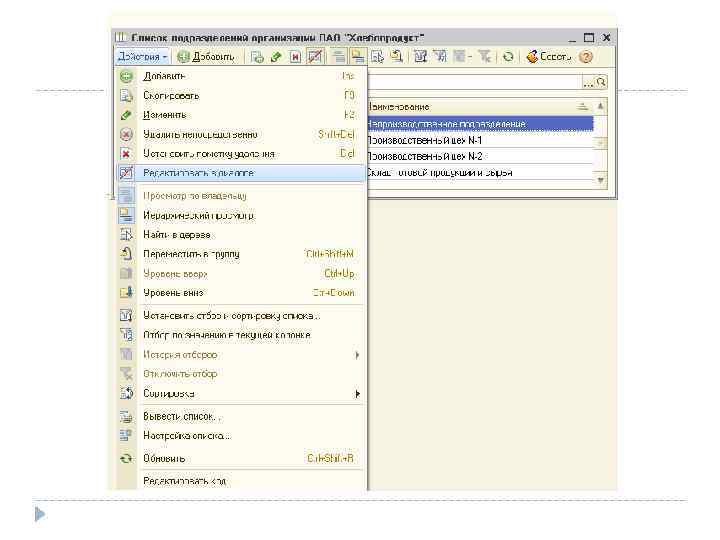Open the Действия dropdown menu
The width and height of the screenshot is (720, 540).
click(x=142, y=56)
